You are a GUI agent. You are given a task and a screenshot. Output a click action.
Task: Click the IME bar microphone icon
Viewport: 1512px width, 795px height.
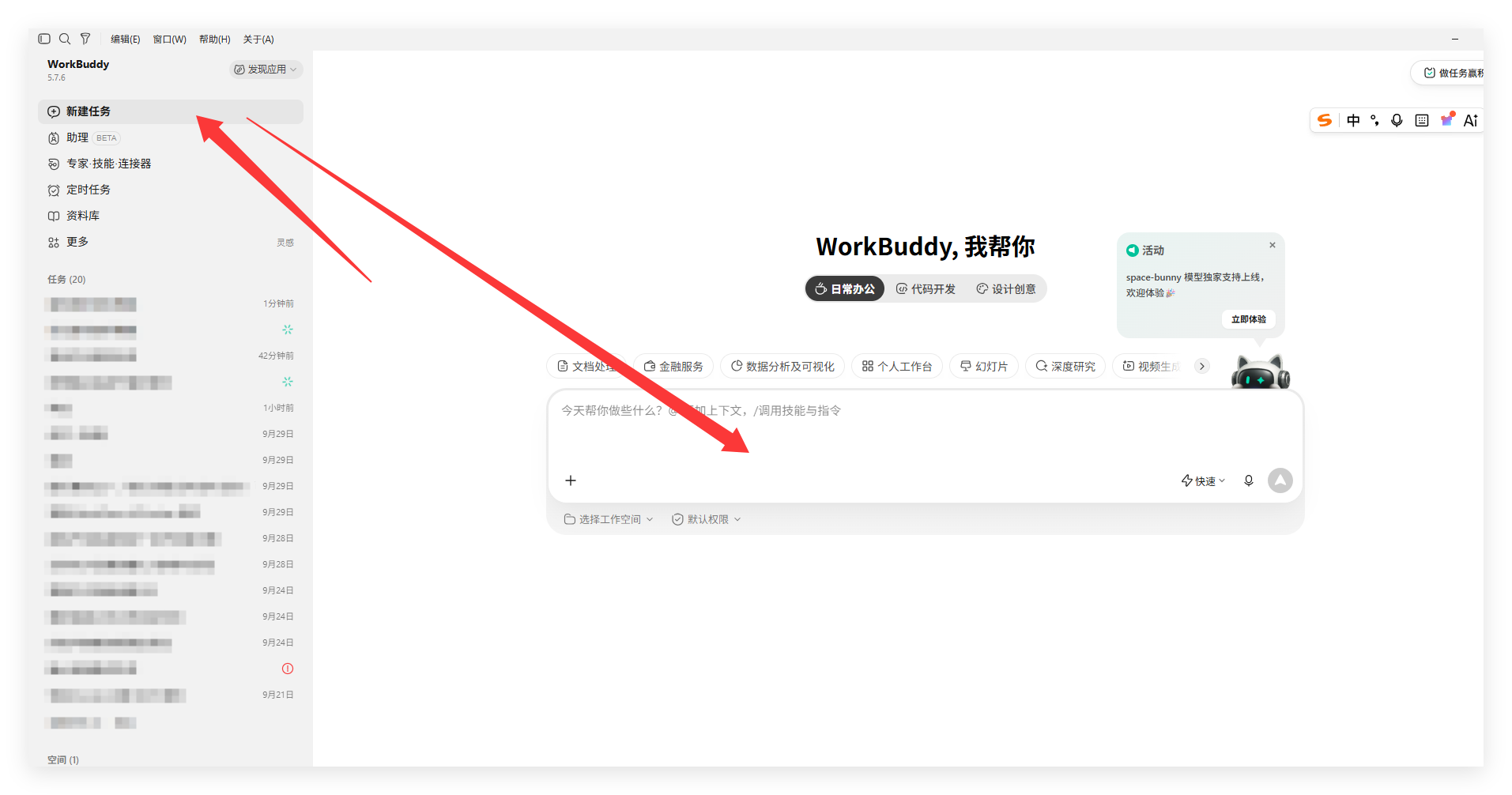[x=1397, y=120]
